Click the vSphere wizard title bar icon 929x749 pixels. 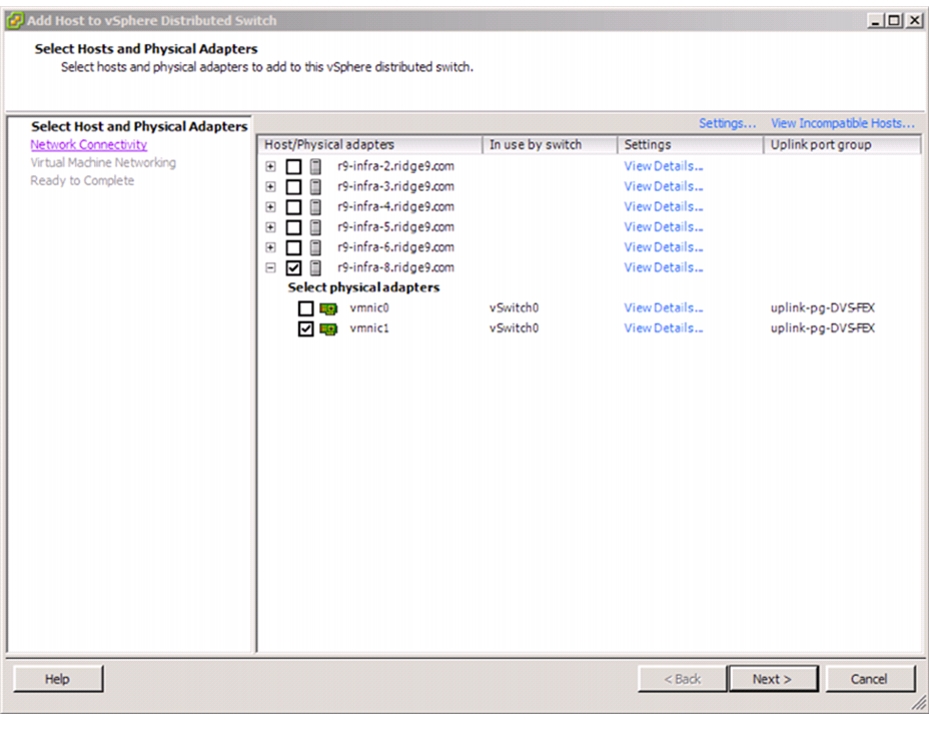coord(15,21)
